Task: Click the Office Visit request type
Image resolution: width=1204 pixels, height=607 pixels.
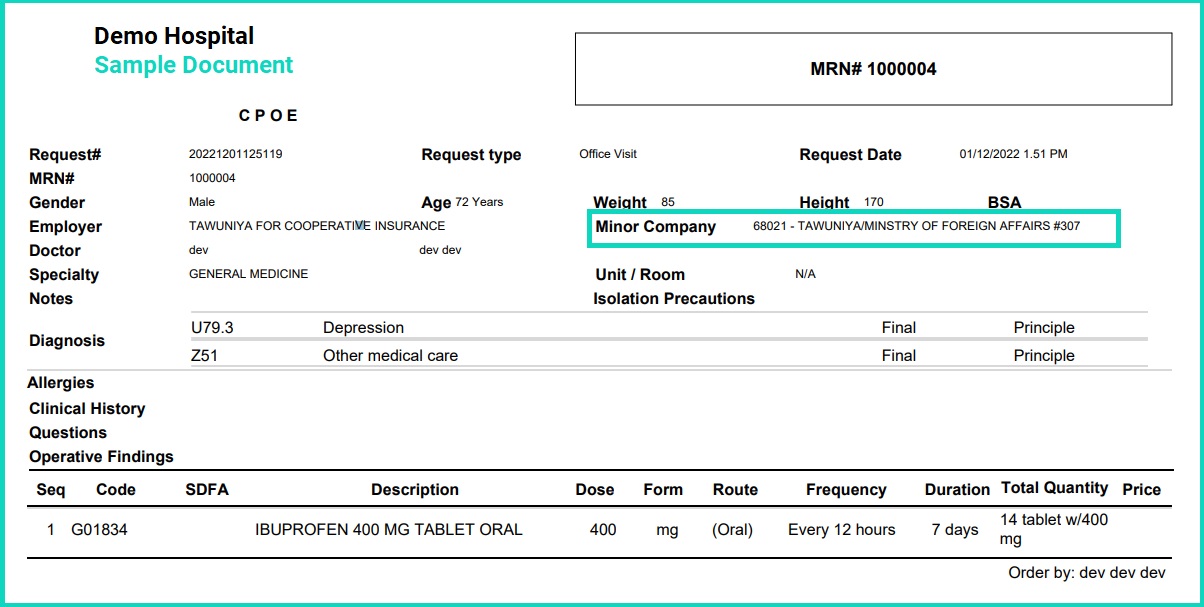Action: tap(607, 154)
